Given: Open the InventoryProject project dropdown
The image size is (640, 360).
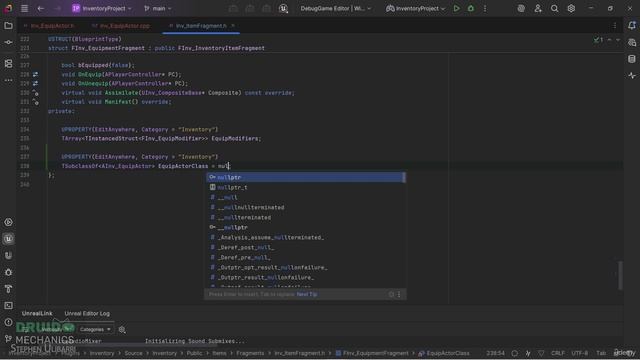Looking at the screenshot, I should pyautogui.click(x=102, y=8).
